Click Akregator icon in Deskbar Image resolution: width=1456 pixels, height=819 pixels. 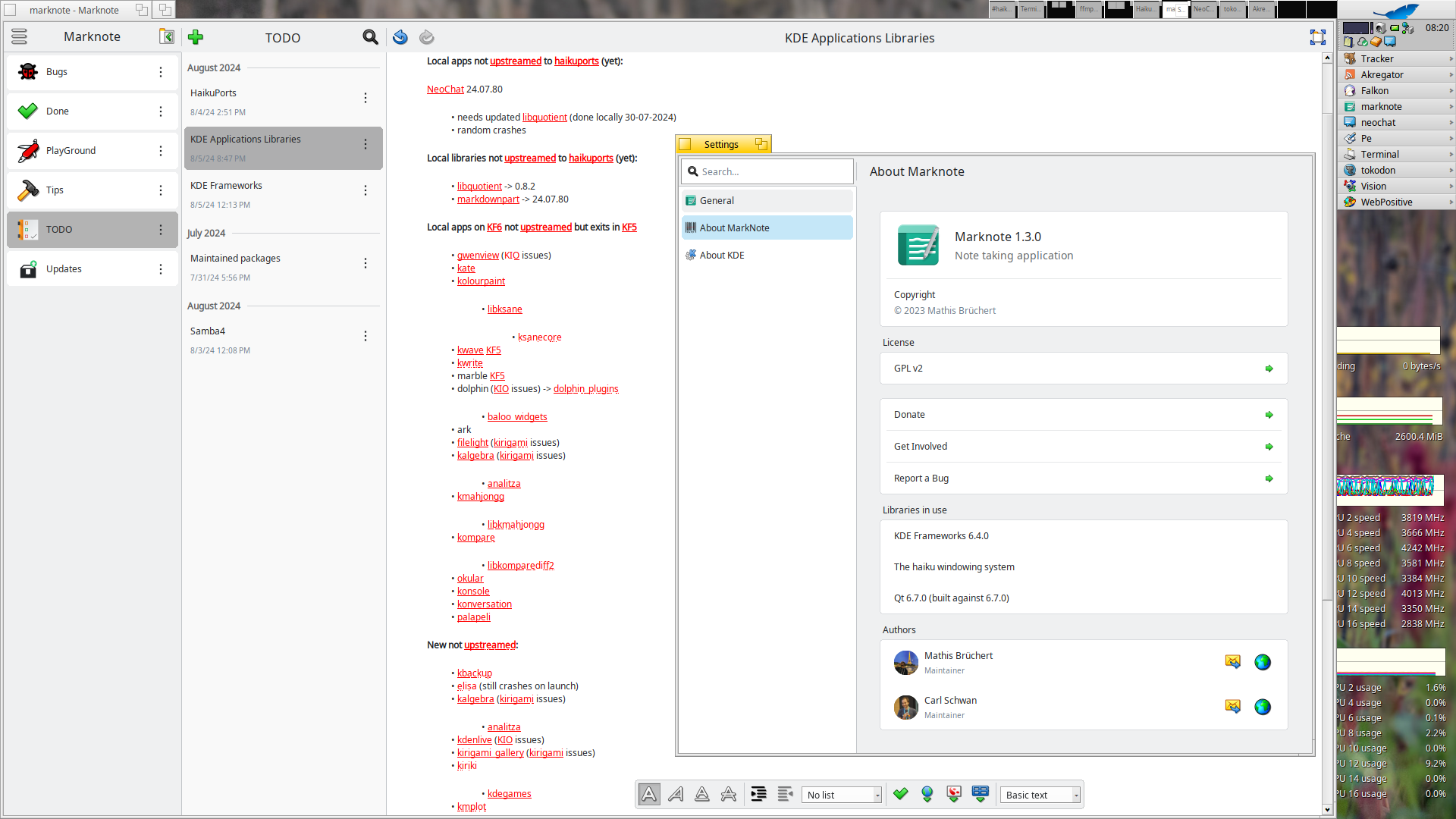pyautogui.click(x=1350, y=74)
